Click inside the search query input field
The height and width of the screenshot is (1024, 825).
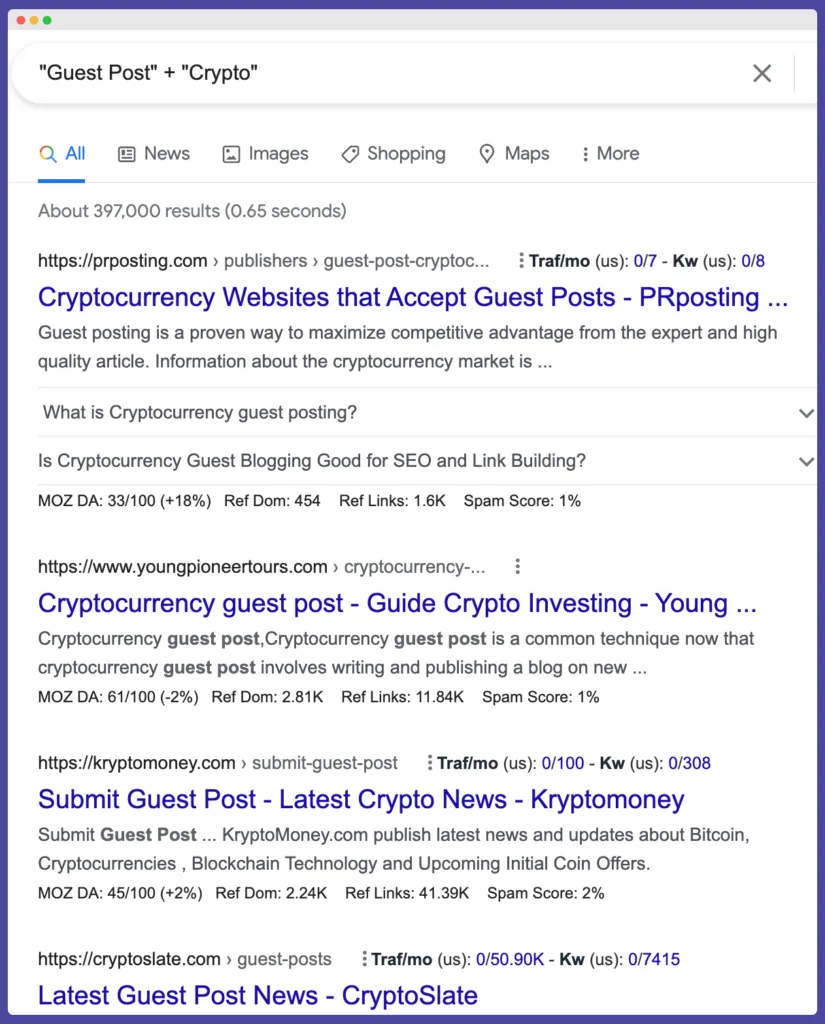point(300,73)
